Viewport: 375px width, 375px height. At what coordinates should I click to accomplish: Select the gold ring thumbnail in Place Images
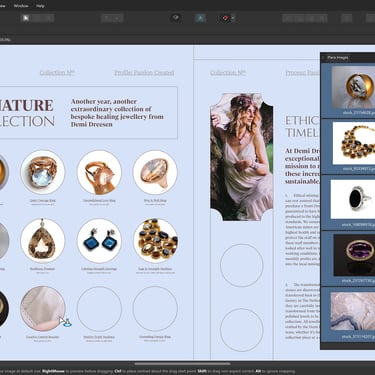point(353,87)
